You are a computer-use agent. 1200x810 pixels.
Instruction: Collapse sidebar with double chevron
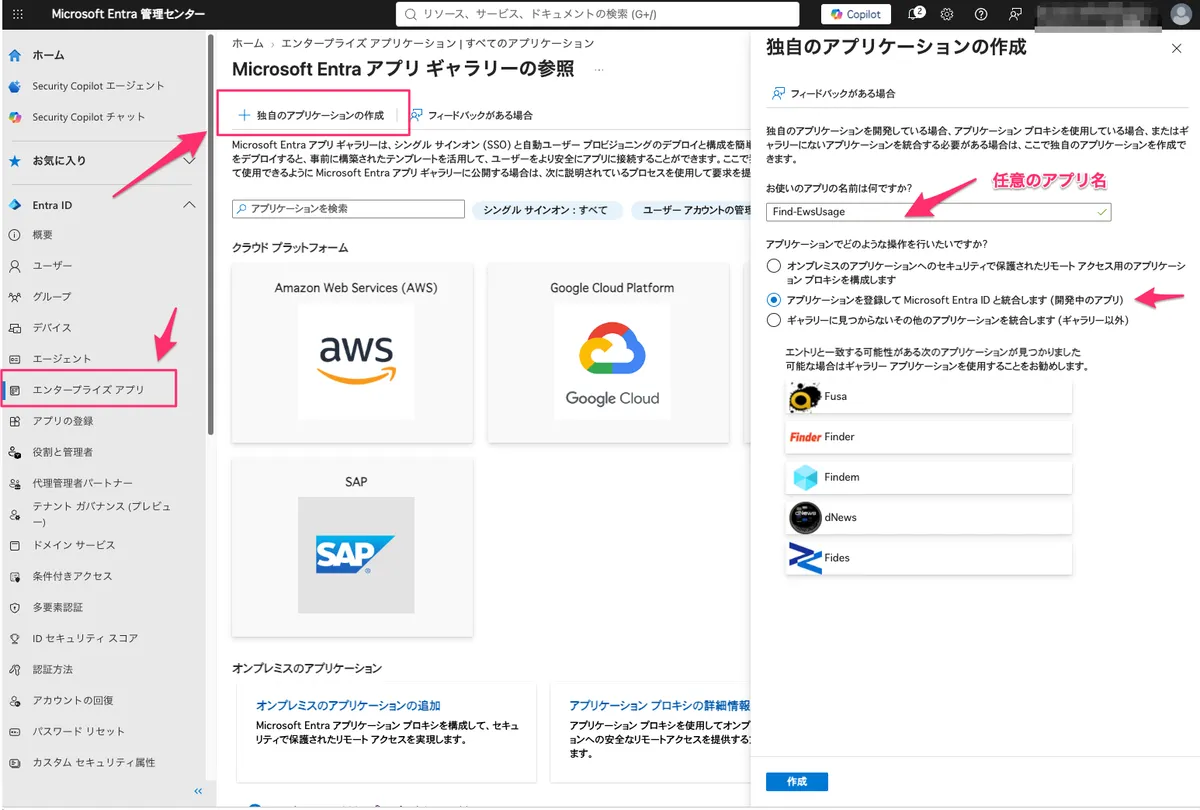[x=197, y=791]
